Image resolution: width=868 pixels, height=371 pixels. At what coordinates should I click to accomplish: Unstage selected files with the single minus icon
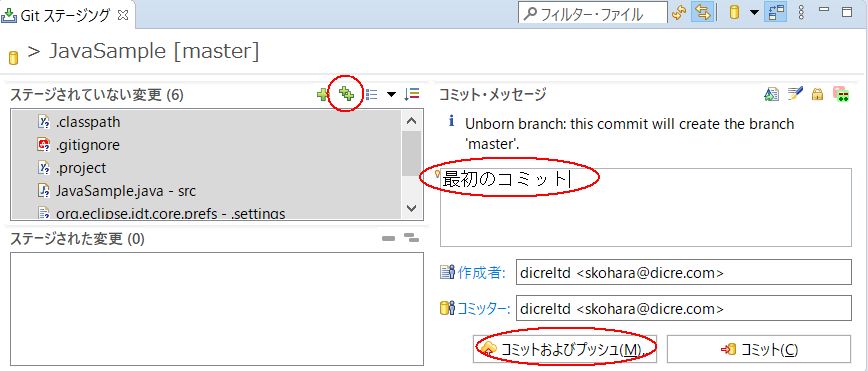pos(389,239)
